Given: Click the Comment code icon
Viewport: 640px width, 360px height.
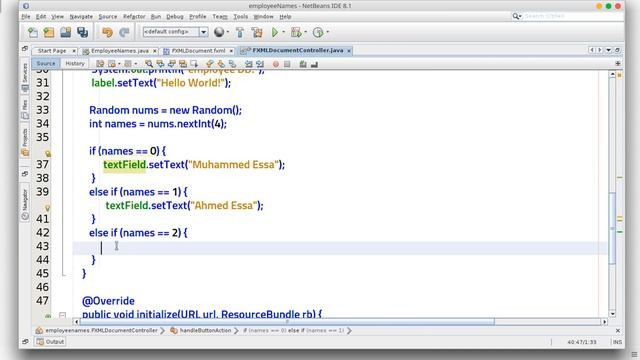Looking at the screenshot, I should (x=303, y=64).
